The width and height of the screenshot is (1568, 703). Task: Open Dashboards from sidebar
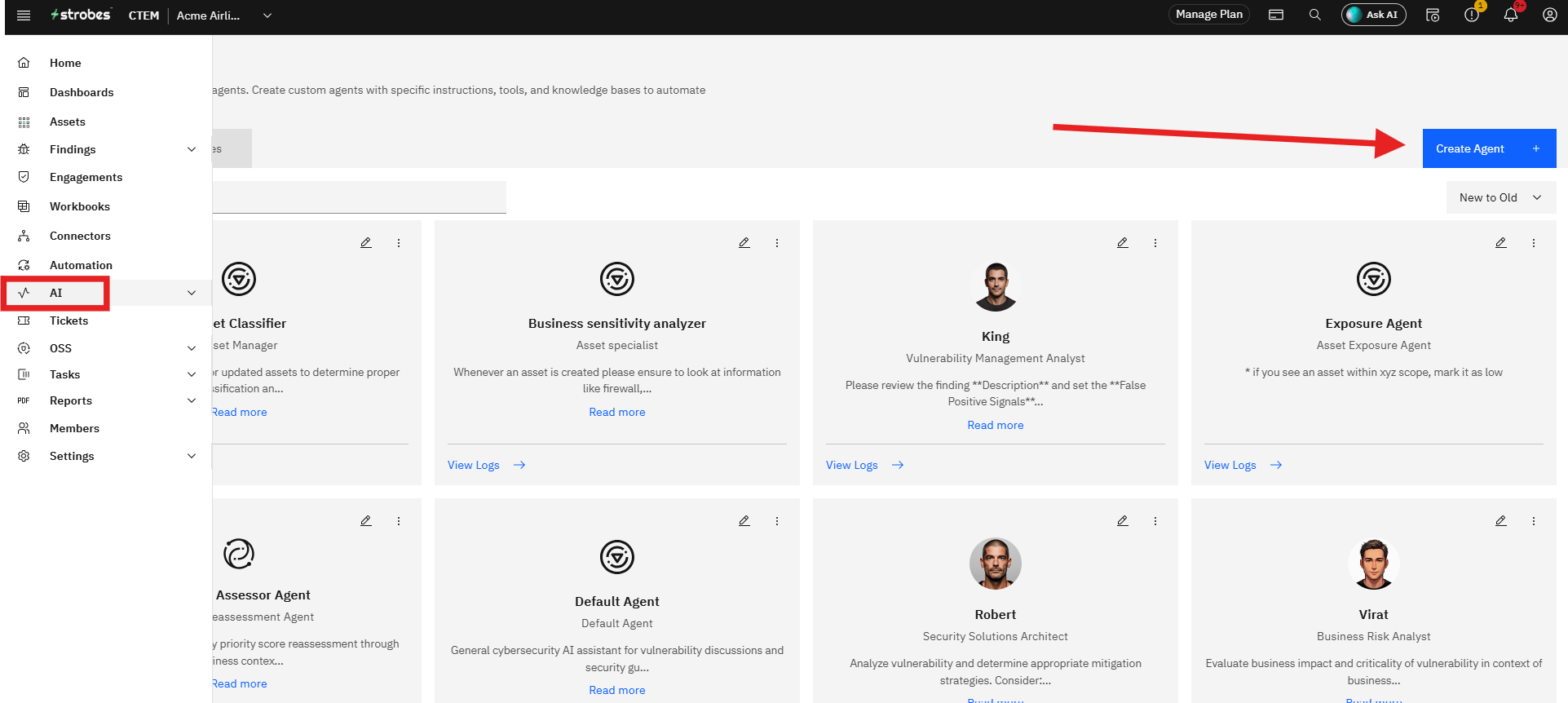pyautogui.click(x=82, y=92)
